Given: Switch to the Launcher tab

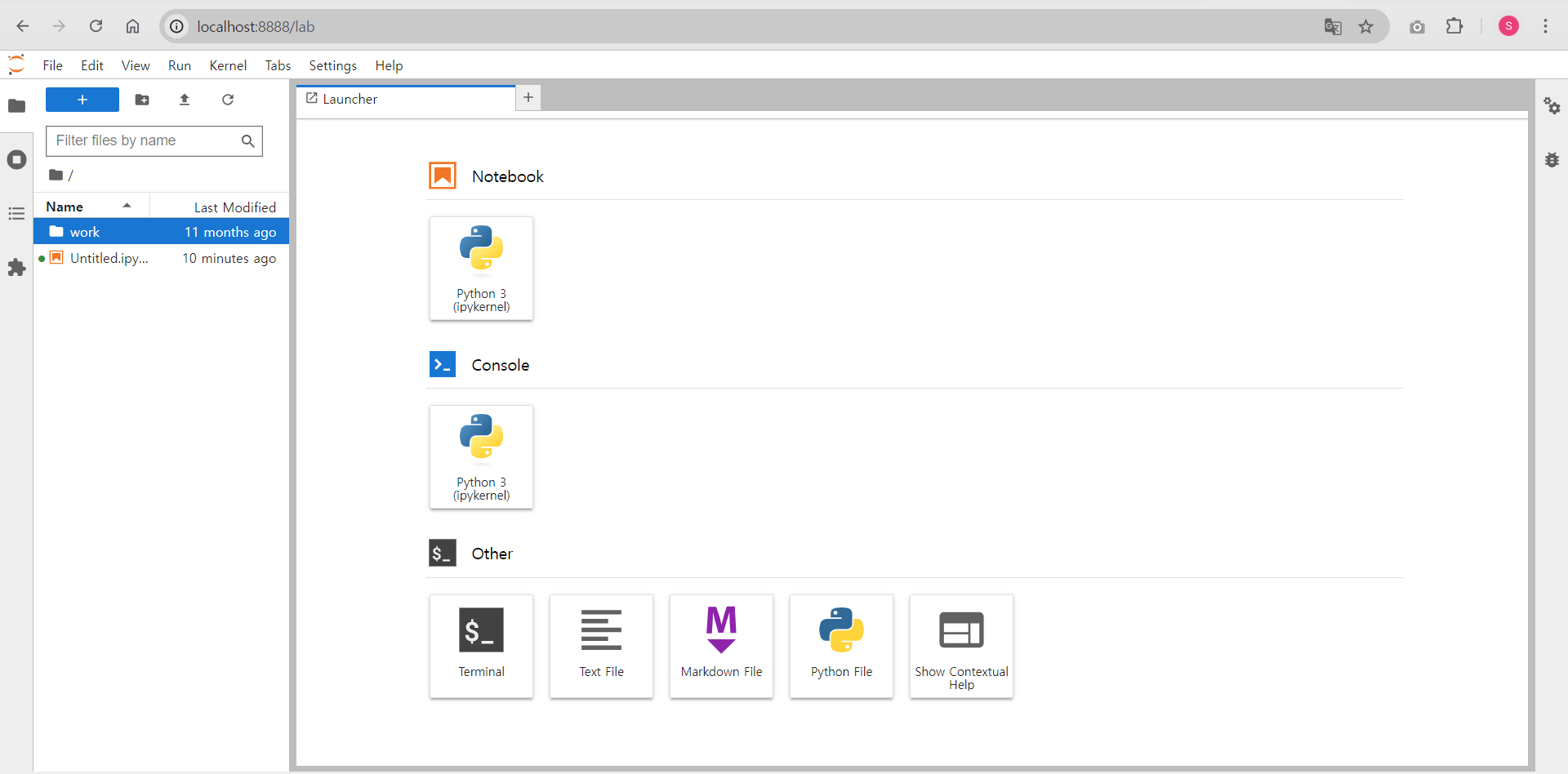Looking at the screenshot, I should pos(406,99).
